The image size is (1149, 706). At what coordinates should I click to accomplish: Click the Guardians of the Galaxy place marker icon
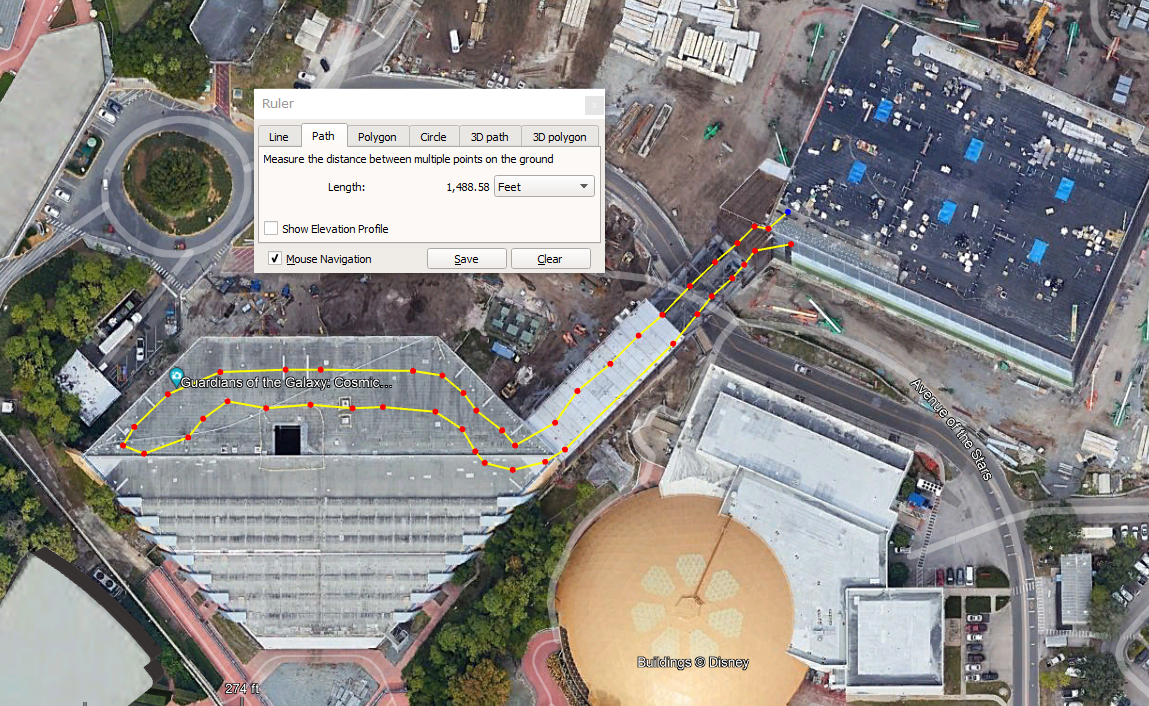pos(176,378)
